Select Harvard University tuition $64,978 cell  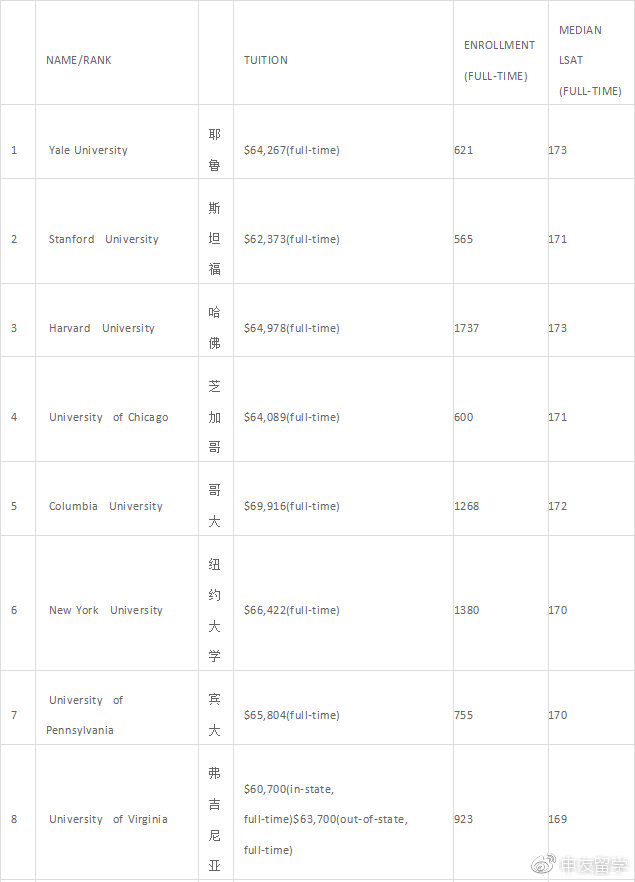(x=343, y=320)
